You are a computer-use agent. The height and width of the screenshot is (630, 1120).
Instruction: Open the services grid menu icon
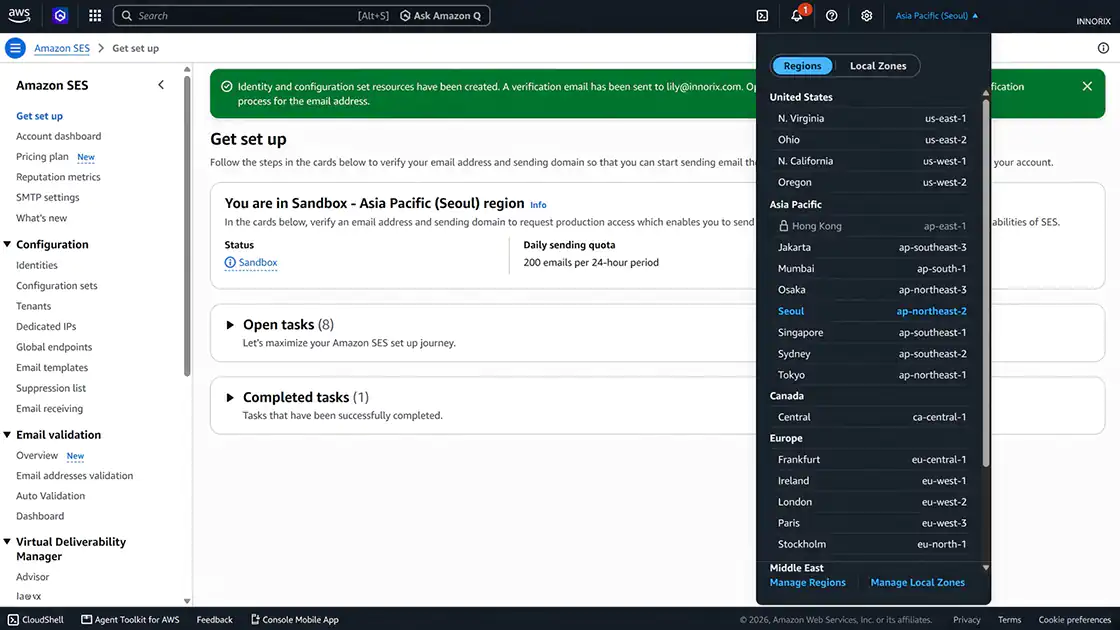(95, 15)
